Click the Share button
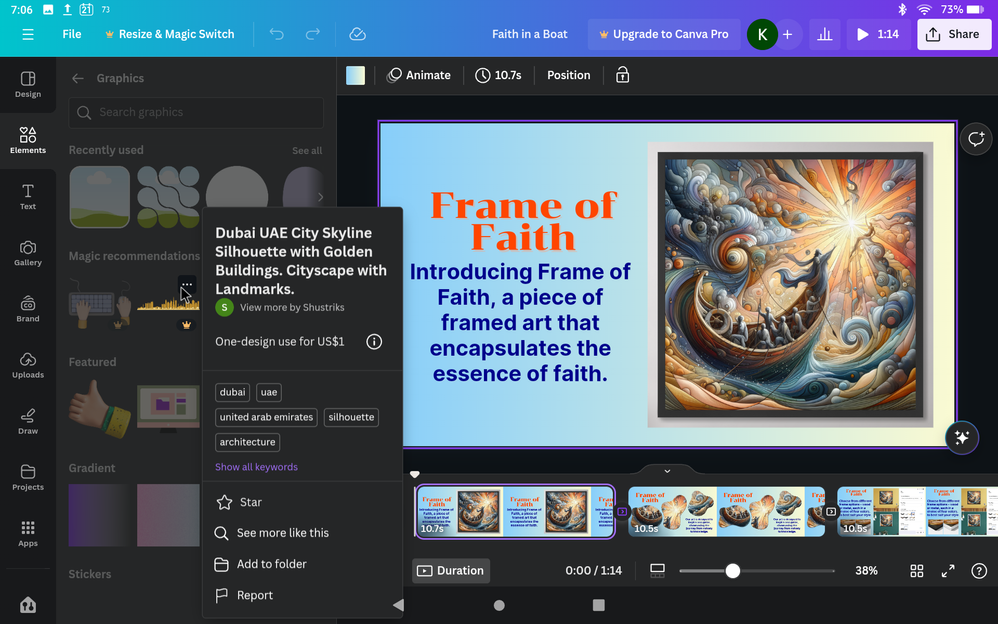Image resolution: width=998 pixels, height=624 pixels. (953, 34)
